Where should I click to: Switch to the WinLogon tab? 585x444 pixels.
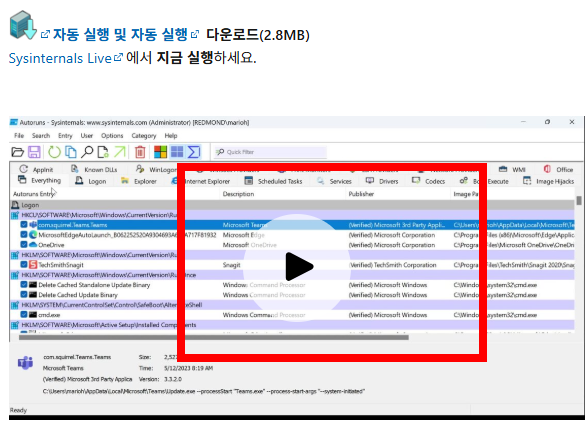(x=156, y=169)
